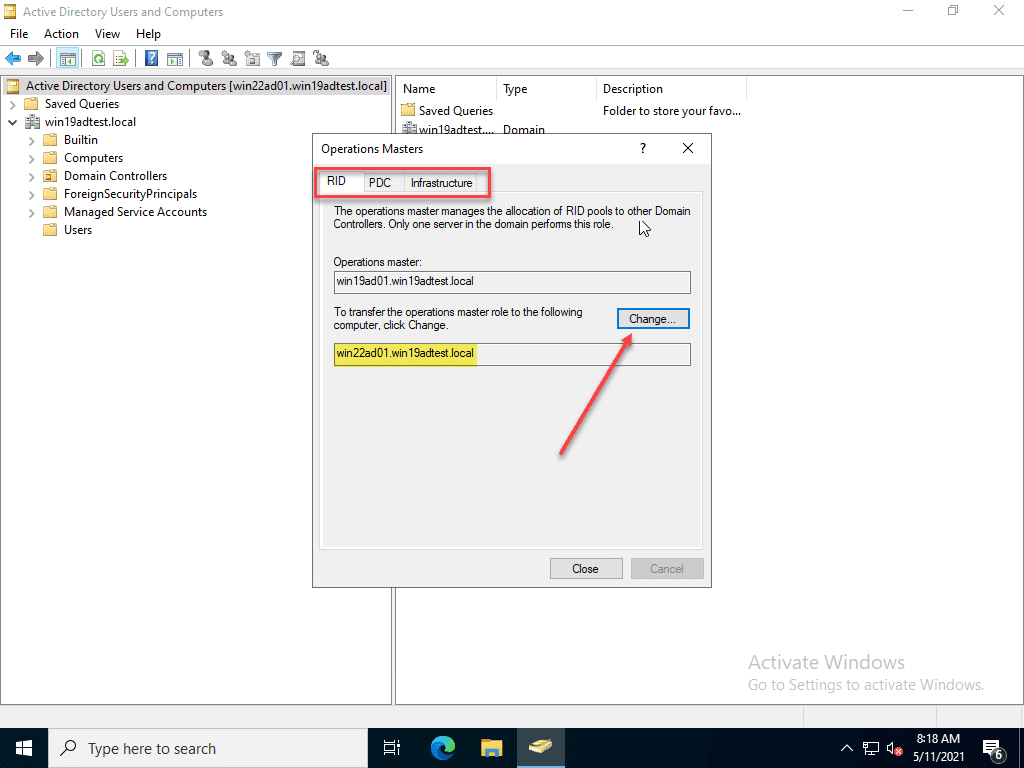Image resolution: width=1024 pixels, height=768 pixels.
Task: Click the Export List toolbar icon
Action: point(121,58)
